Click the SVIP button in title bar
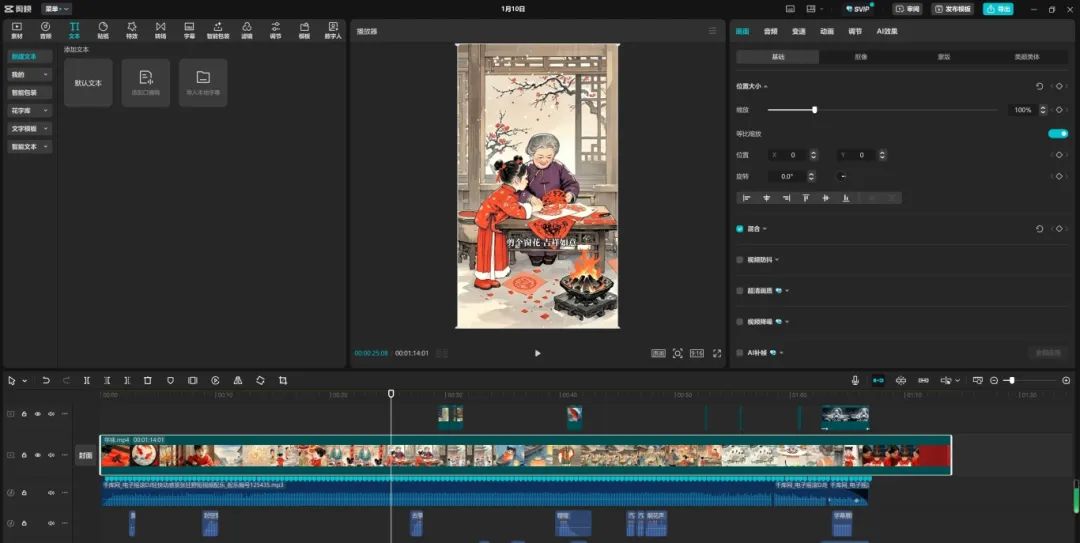Viewport: 1080px width, 543px height. (x=858, y=9)
